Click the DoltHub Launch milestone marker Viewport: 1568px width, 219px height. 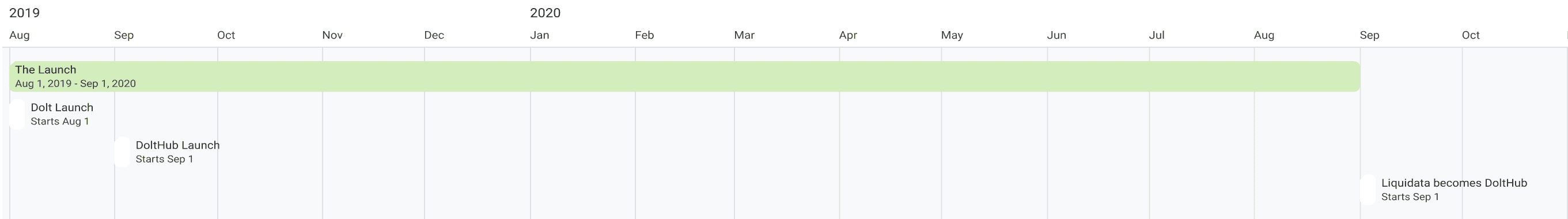point(122,152)
